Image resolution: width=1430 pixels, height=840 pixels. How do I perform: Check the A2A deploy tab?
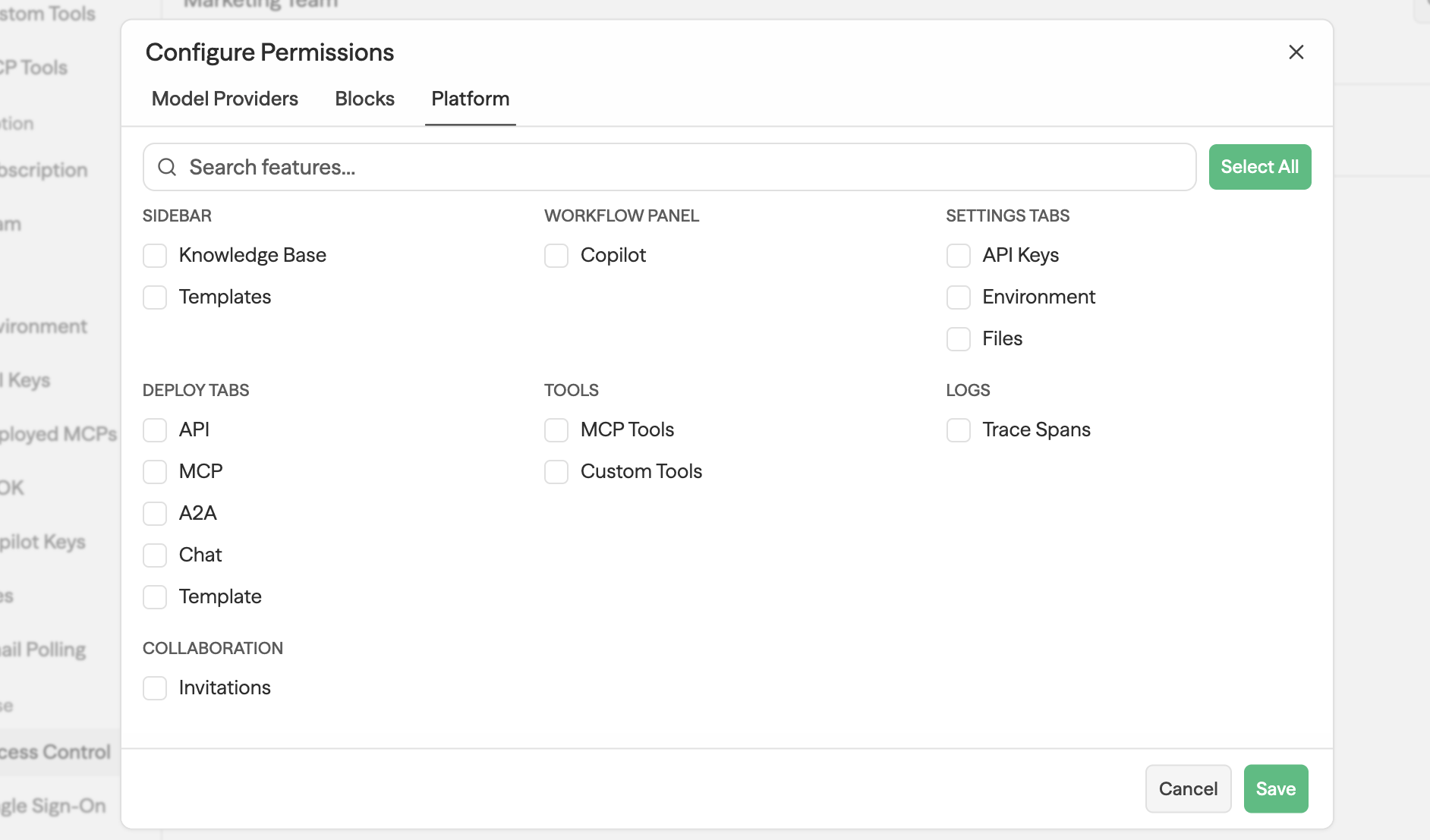154,513
